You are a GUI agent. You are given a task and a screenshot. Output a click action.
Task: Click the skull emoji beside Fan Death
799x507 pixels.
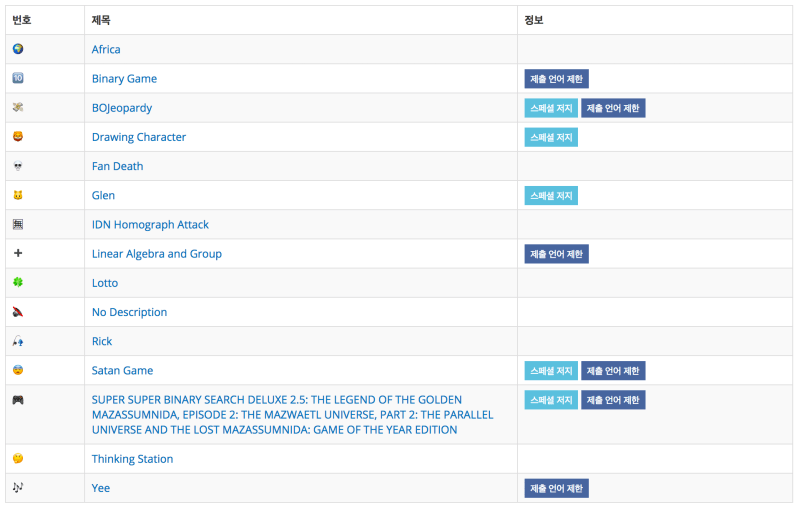click(x=18, y=166)
